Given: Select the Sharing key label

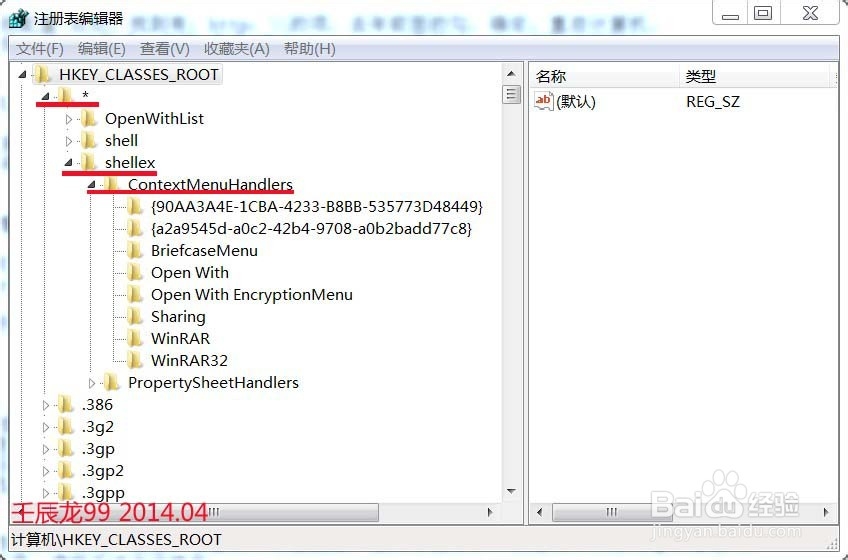Looking at the screenshot, I should point(178,317).
